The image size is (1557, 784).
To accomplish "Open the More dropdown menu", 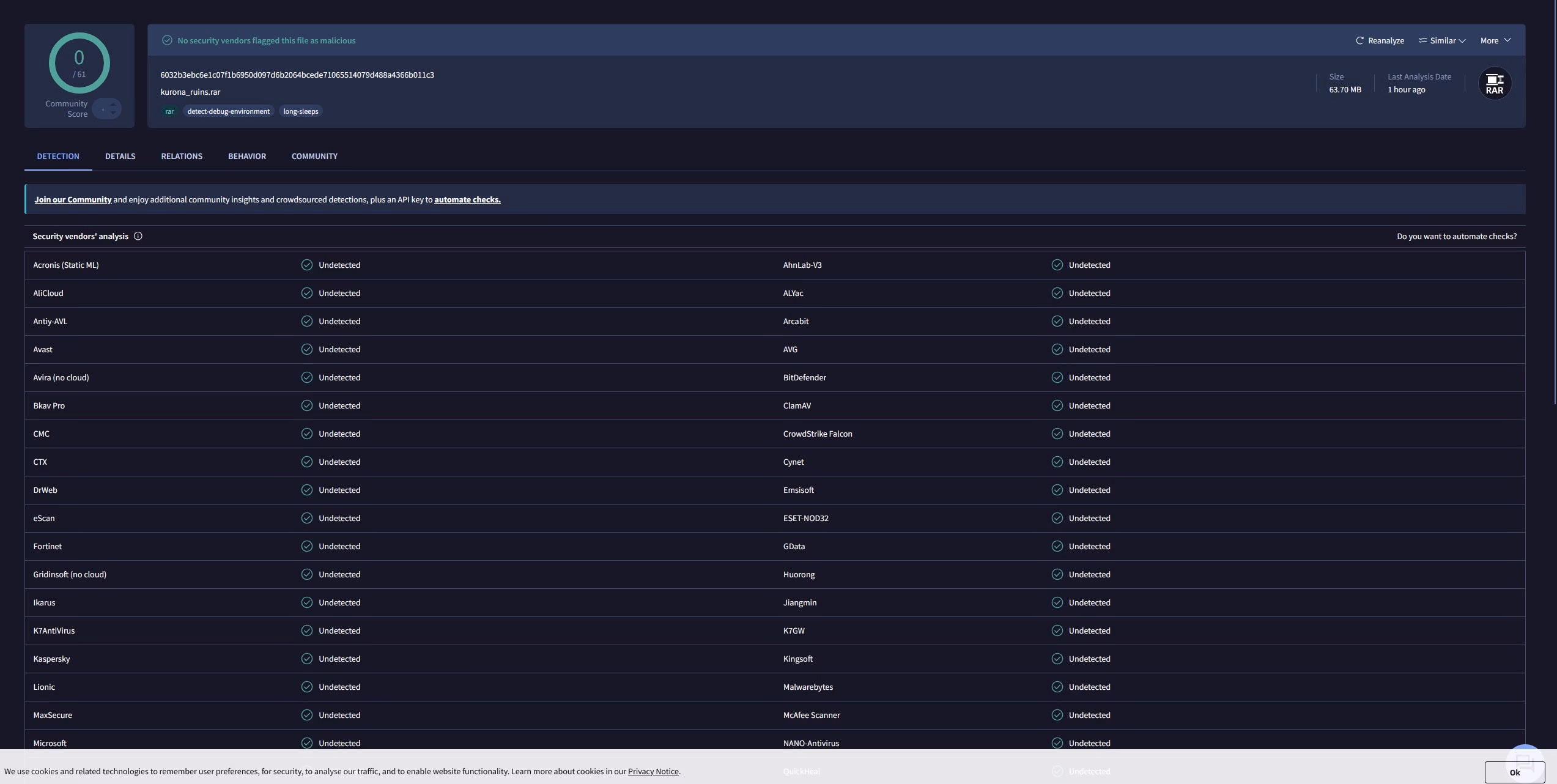I will pos(1495,40).
